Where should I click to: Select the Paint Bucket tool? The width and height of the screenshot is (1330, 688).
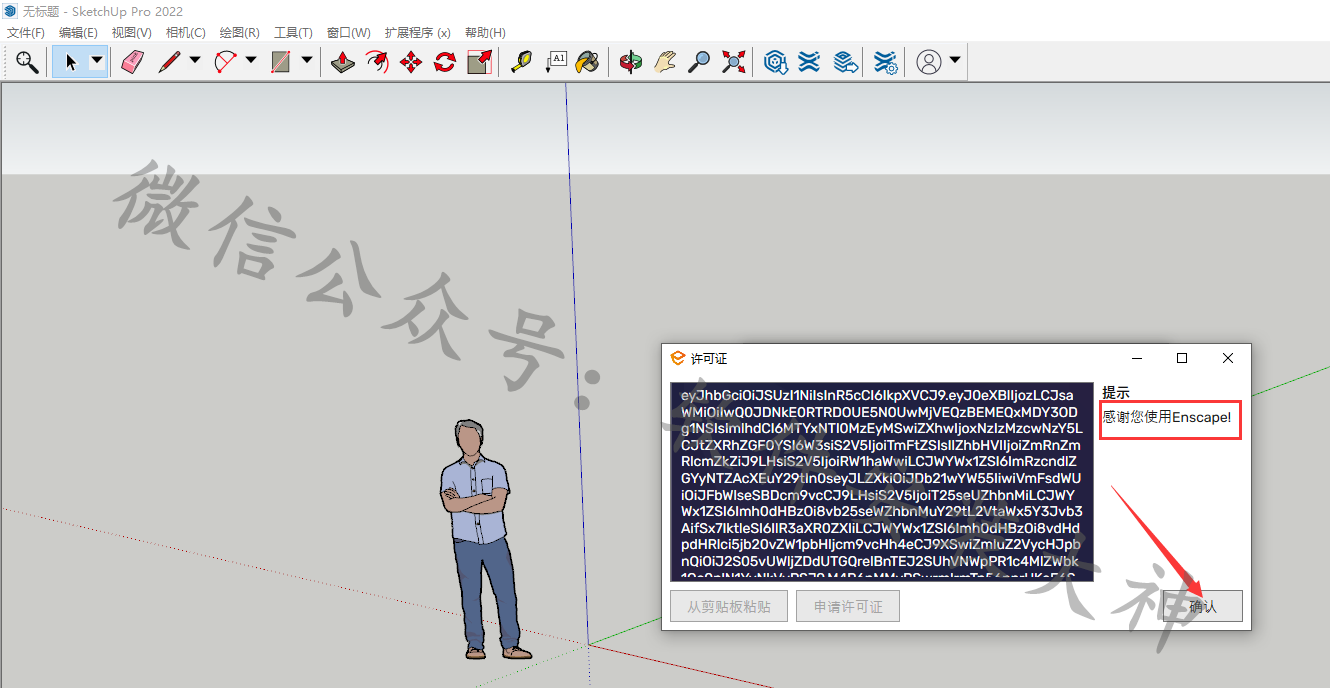(x=588, y=62)
